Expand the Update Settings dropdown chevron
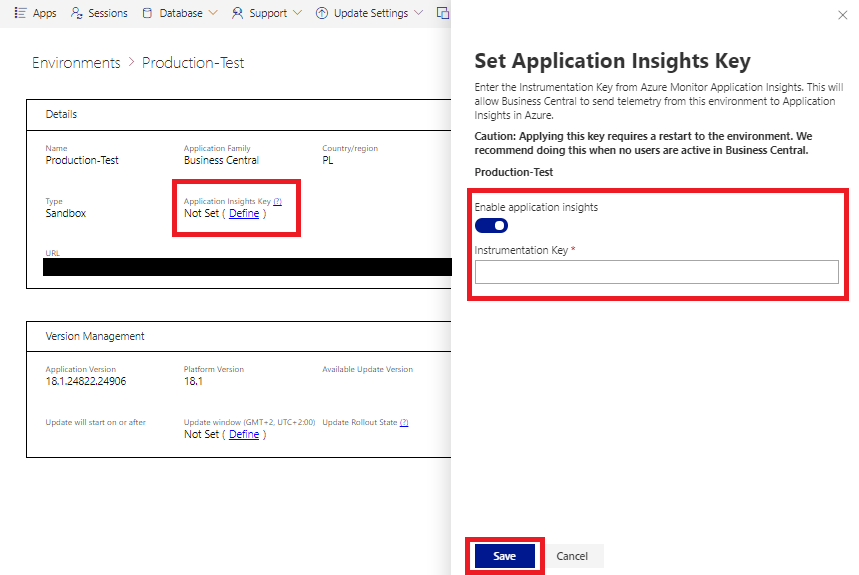This screenshot has height=575, width=859. [x=419, y=13]
